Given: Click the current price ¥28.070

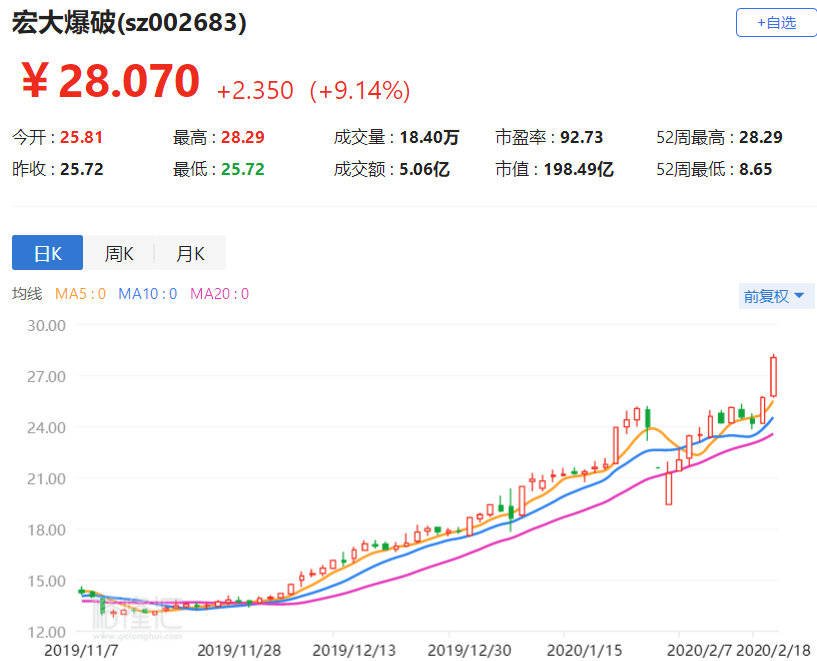Looking at the screenshot, I should (110, 80).
